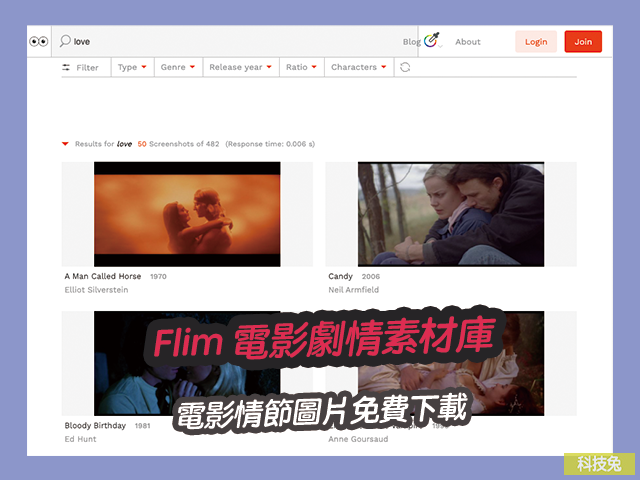Expand the Genre dropdown
Image resolution: width=640 pixels, height=480 pixels.
(x=178, y=67)
